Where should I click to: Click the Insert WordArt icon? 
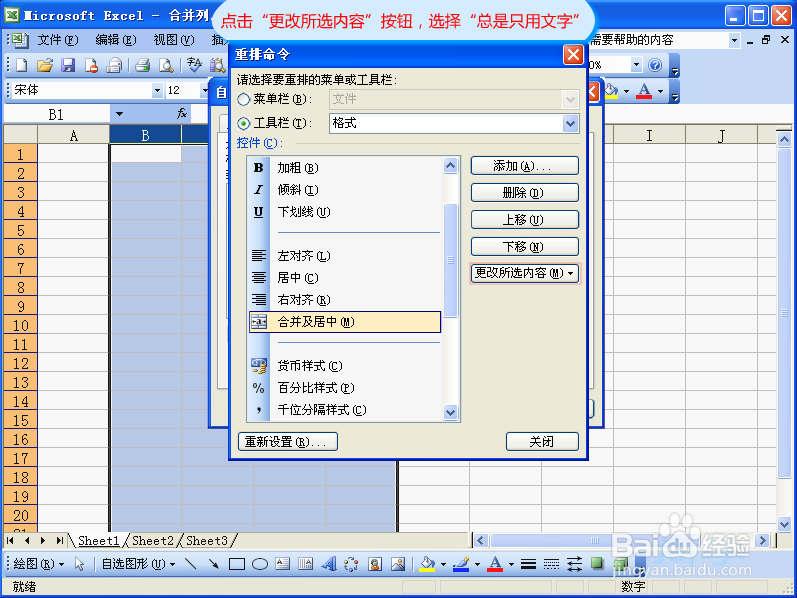[329, 564]
